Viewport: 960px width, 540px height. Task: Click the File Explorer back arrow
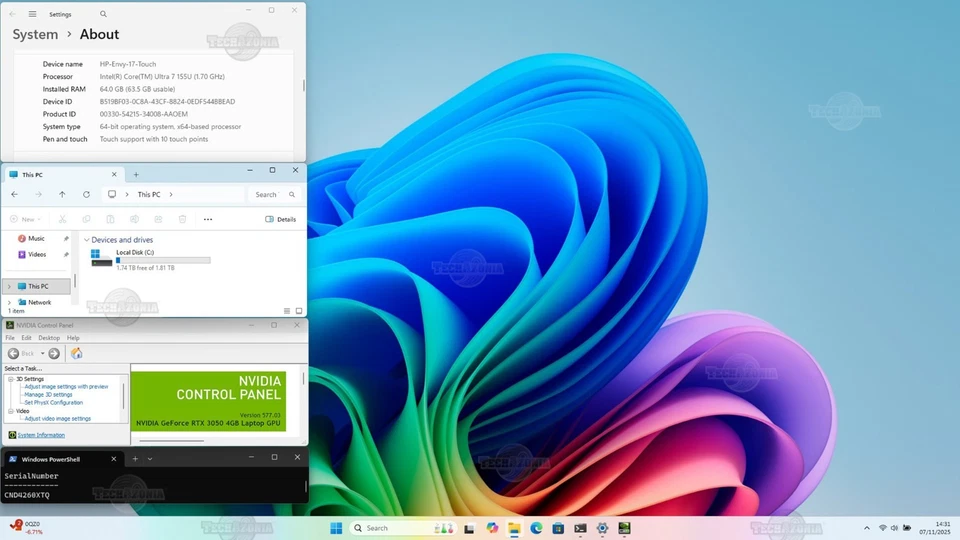pos(15,194)
